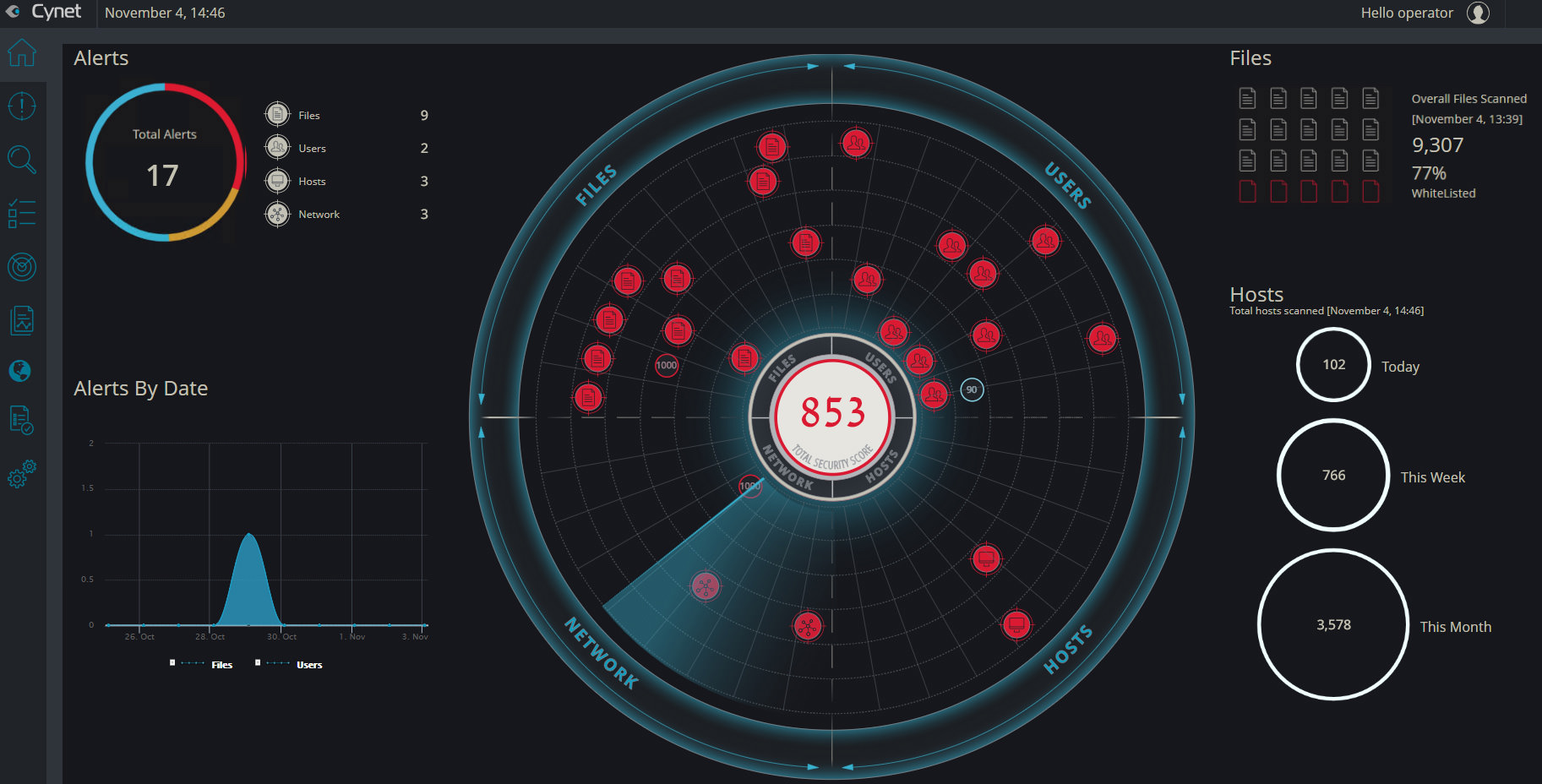Image resolution: width=1542 pixels, height=784 pixels.
Task: Click the This Week hosts circle
Action: click(1333, 476)
